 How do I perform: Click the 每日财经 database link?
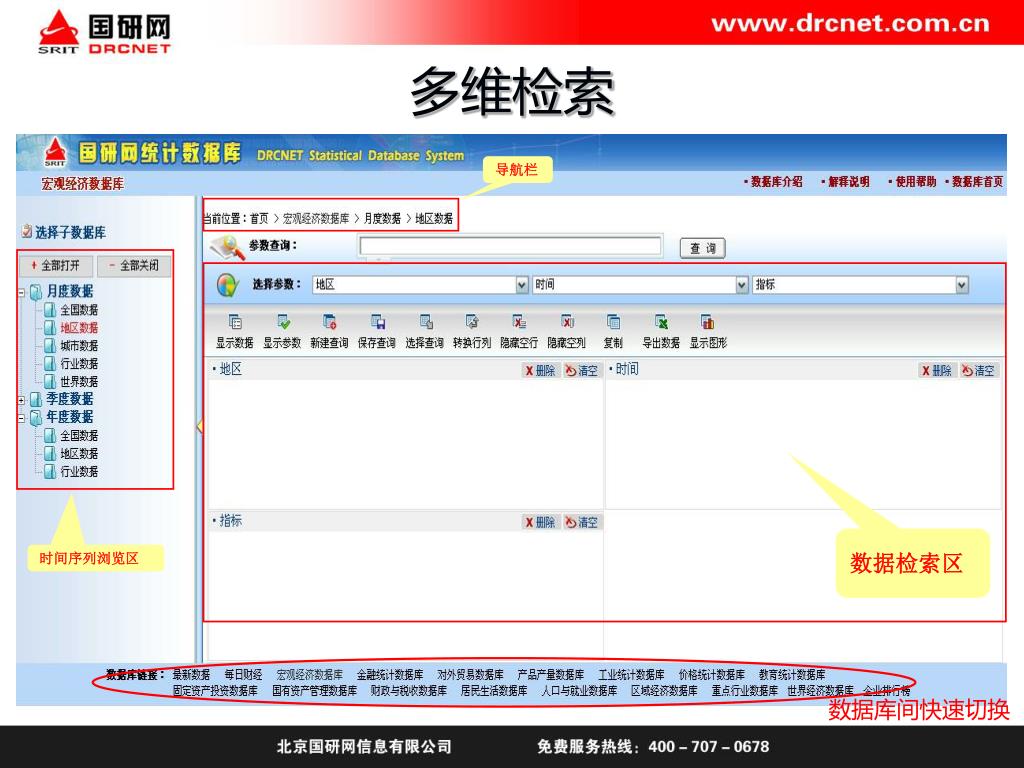(244, 674)
